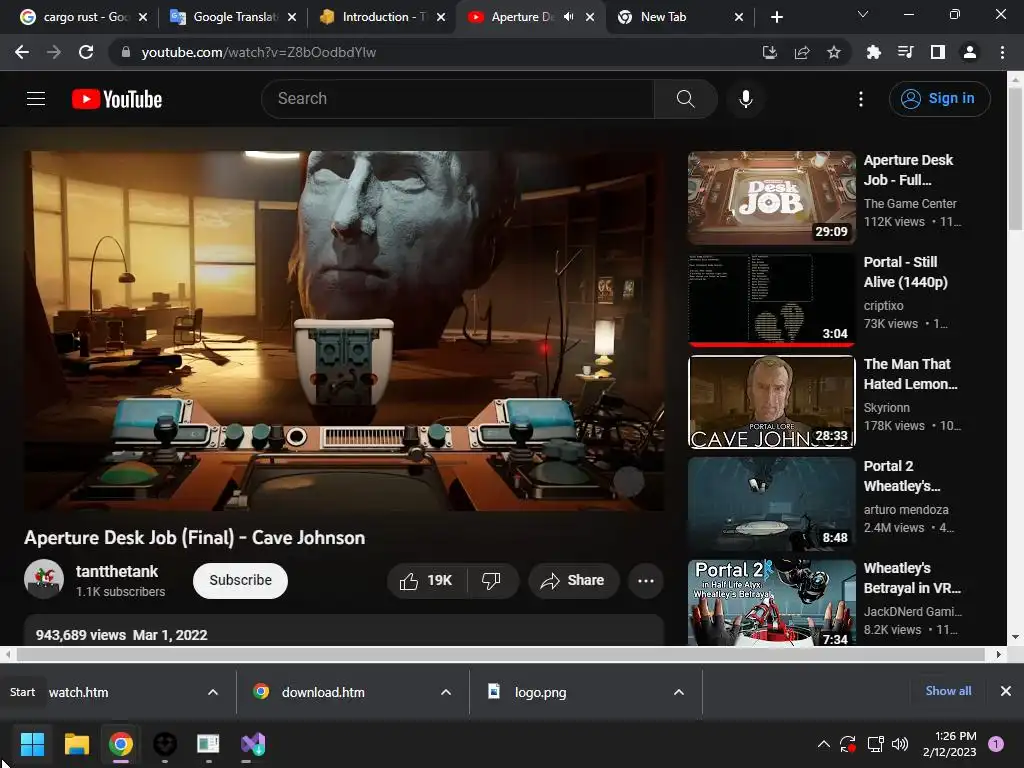Like the video (19K thumbs up)
This screenshot has width=1024, height=768.
click(x=426, y=581)
